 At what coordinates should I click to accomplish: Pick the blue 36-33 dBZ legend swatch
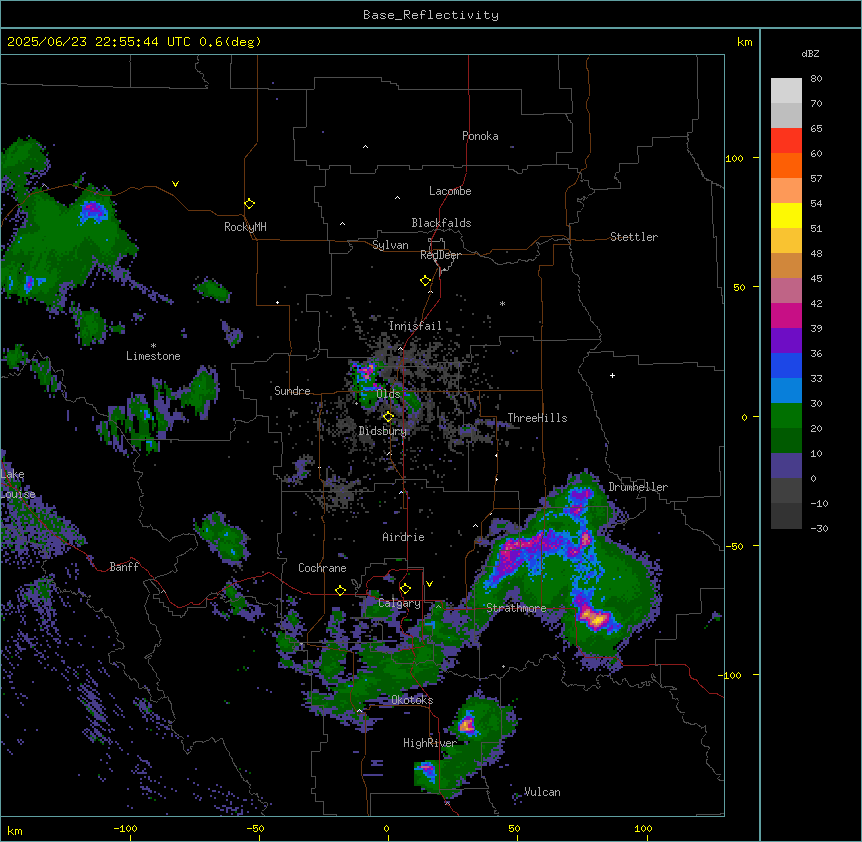786,365
